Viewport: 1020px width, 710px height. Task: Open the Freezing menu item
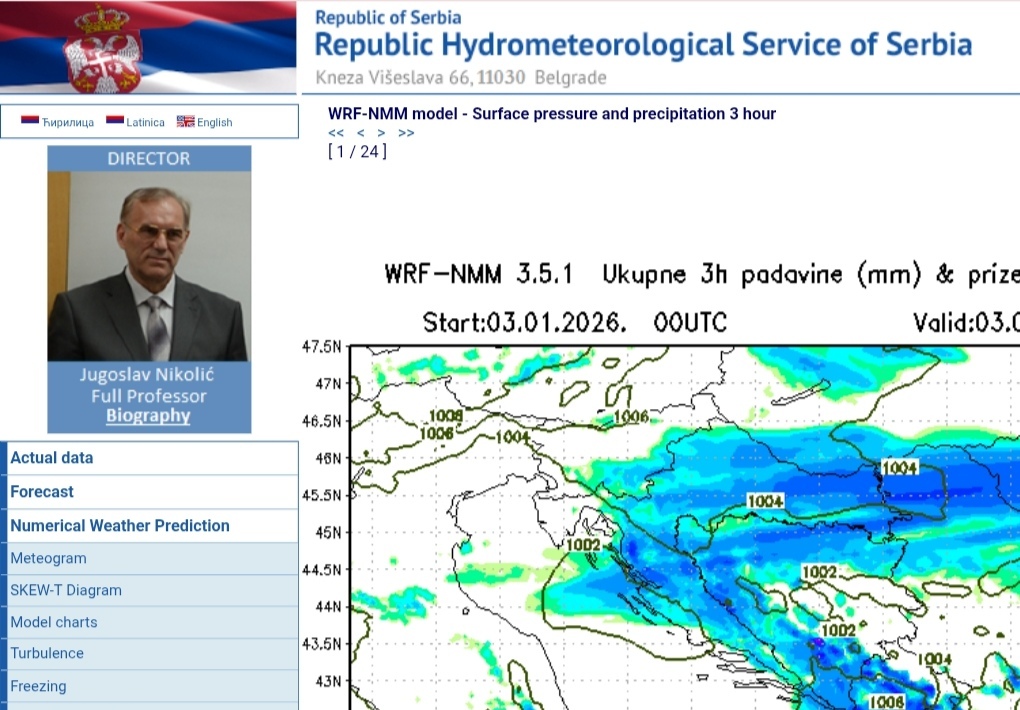point(38,687)
